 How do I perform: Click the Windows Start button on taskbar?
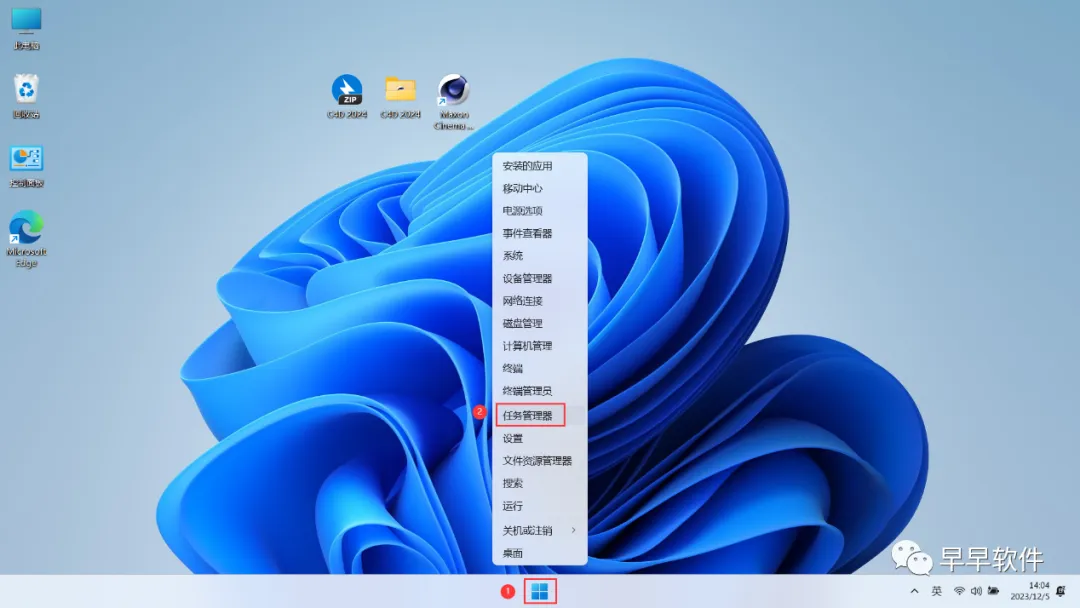540,591
